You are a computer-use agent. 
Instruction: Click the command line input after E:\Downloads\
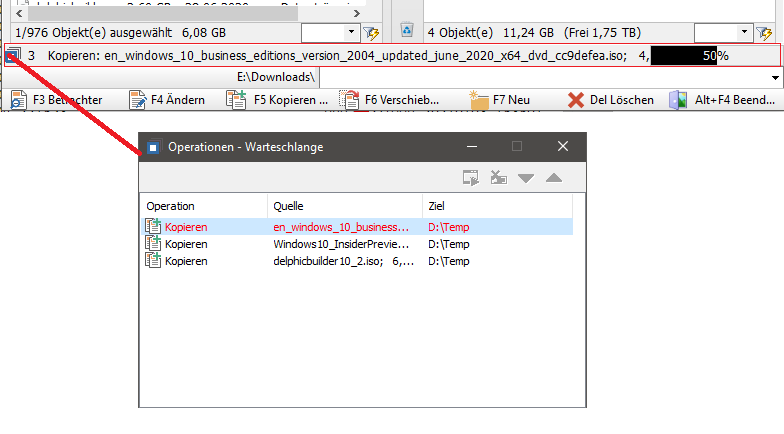coord(540,77)
